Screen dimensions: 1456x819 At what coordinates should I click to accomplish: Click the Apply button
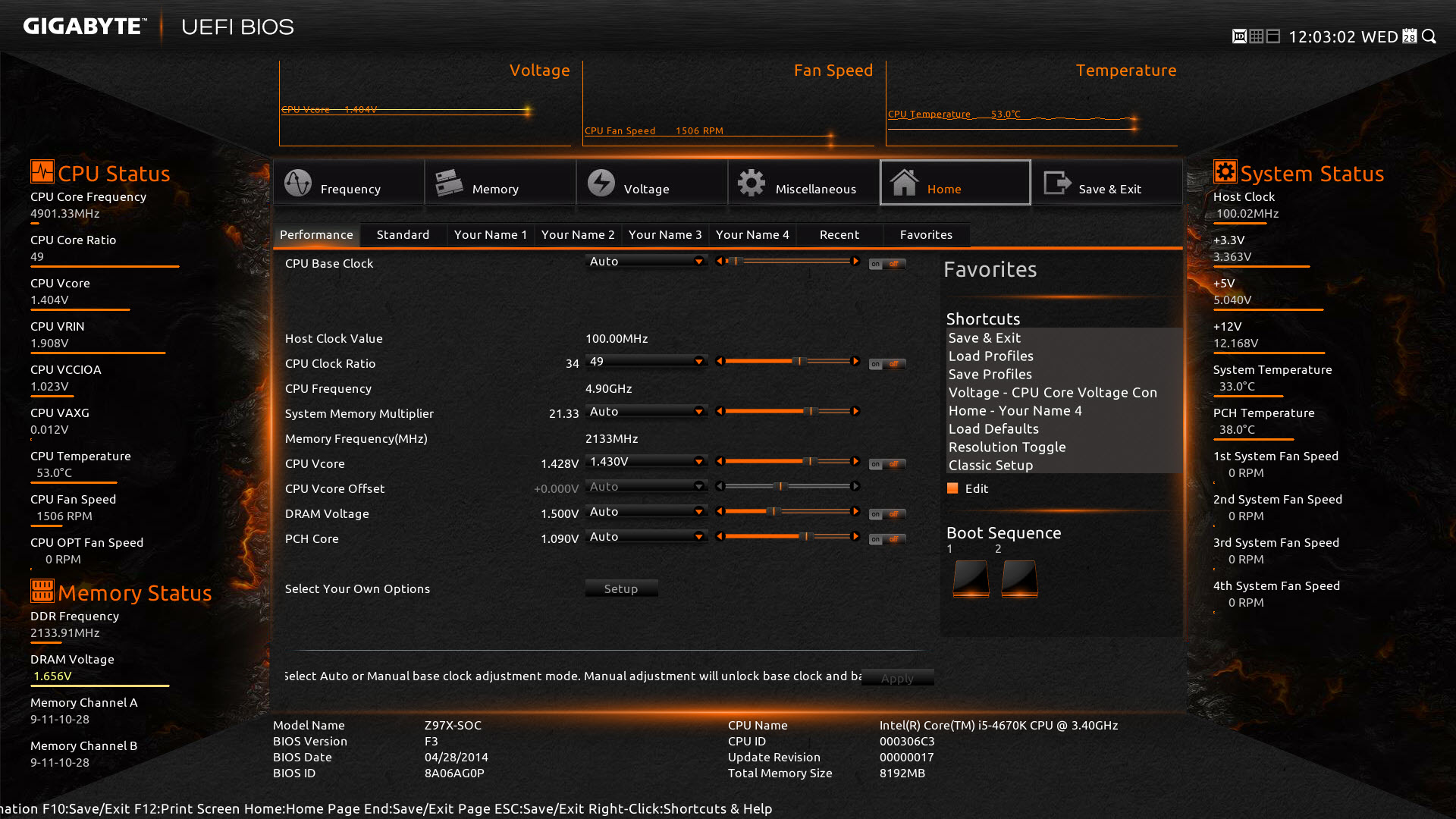pos(898,678)
